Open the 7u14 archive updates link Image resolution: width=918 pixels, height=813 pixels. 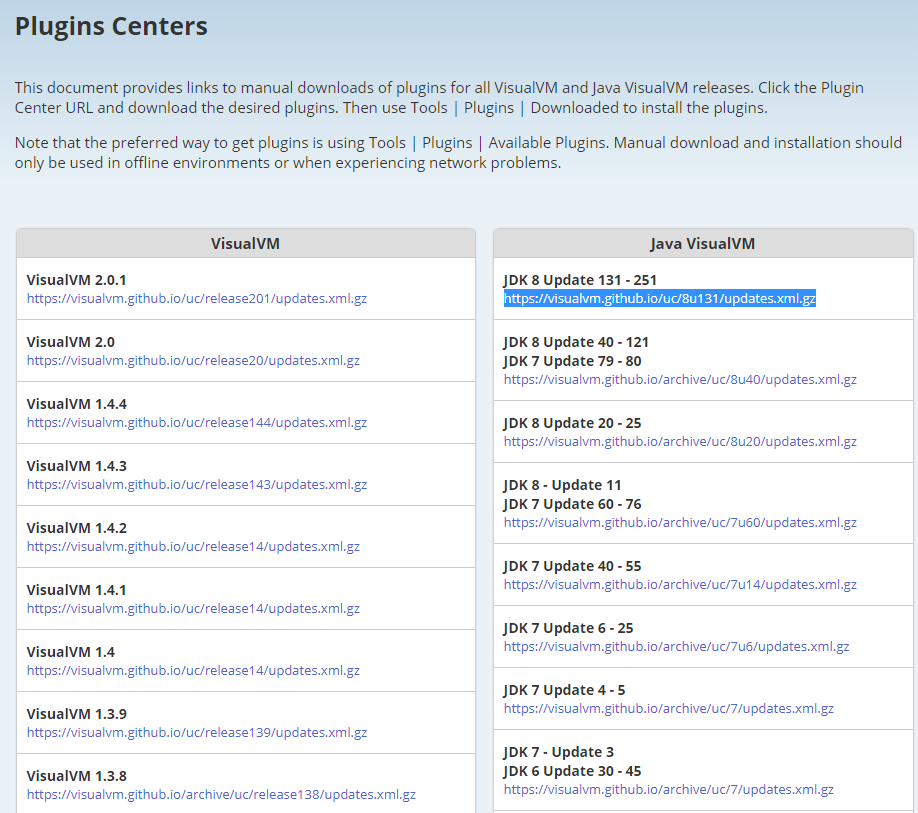coord(680,585)
